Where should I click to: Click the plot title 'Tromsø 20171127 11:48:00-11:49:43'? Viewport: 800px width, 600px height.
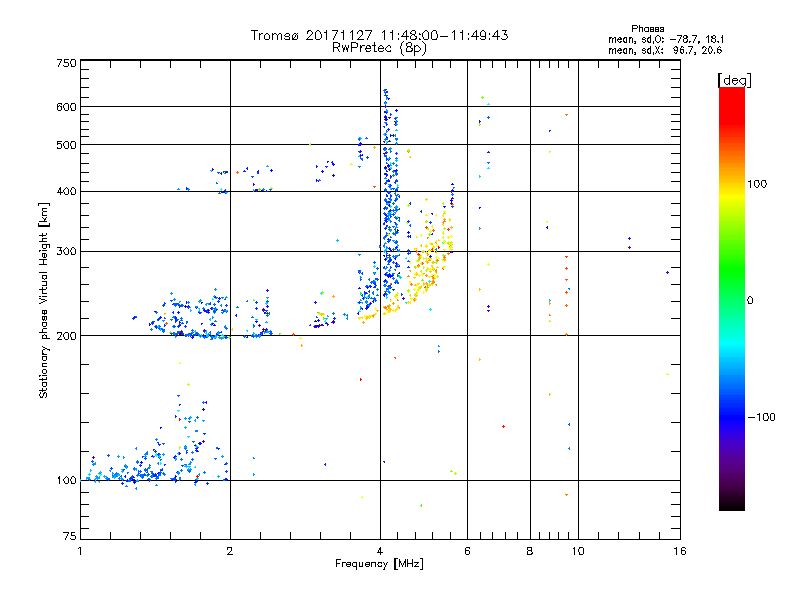(x=379, y=35)
